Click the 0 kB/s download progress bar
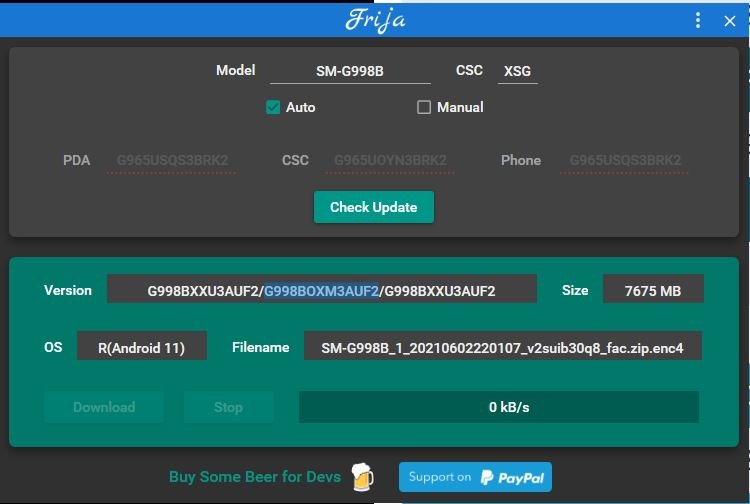This screenshot has height=504, width=750. pos(499,407)
